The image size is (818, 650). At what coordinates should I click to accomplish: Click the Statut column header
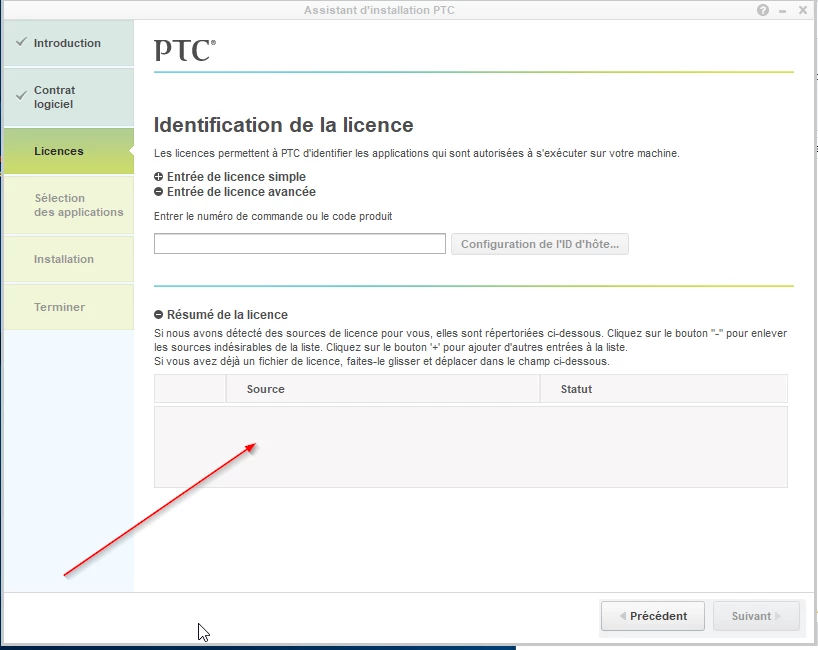point(664,389)
